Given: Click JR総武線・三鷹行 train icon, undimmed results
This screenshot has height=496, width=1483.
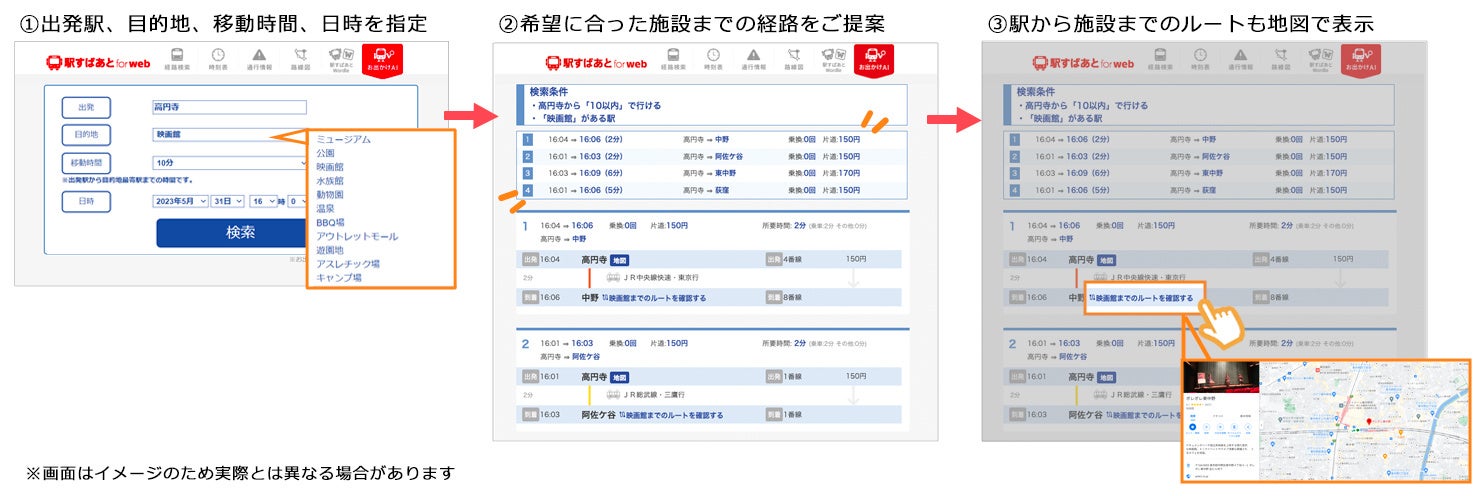Looking at the screenshot, I should tap(611, 395).
